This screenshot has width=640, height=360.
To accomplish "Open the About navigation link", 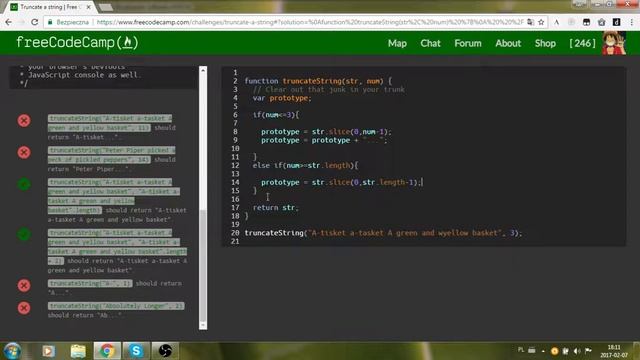I will click(508, 43).
